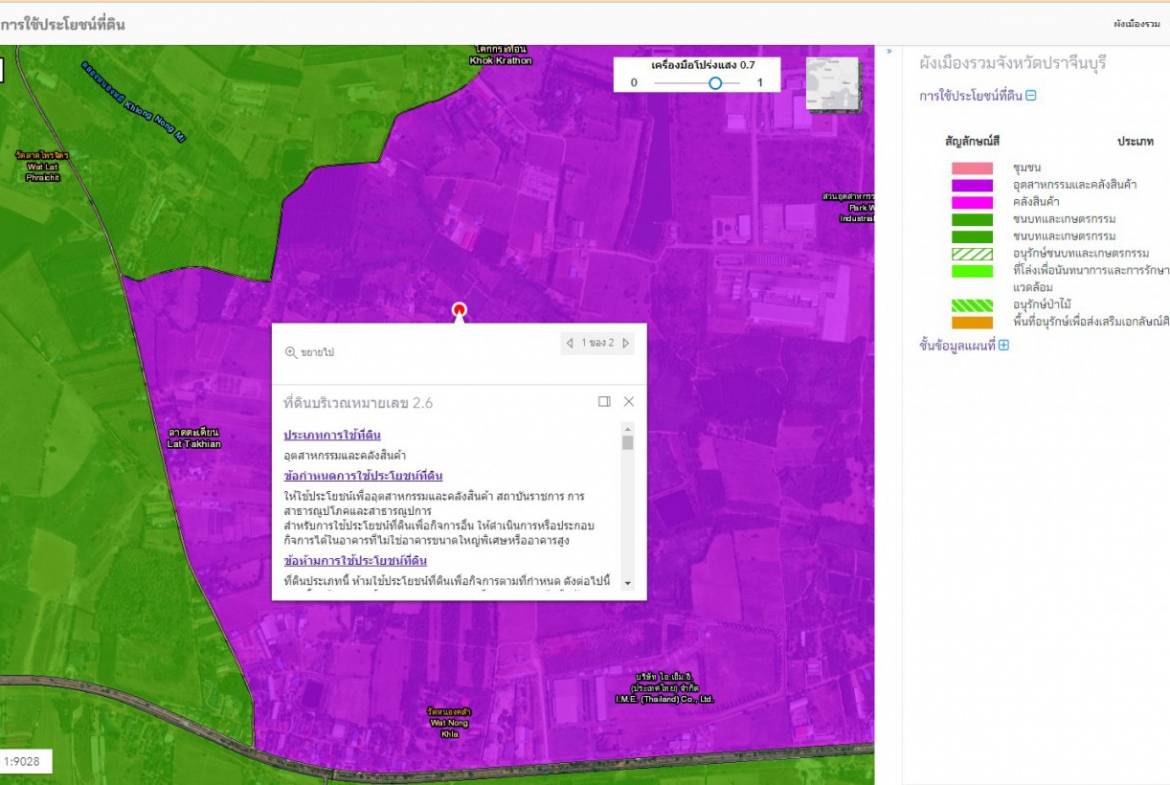Select the orange พื้นที่อนุรักษ์ legend swatch

972,322
